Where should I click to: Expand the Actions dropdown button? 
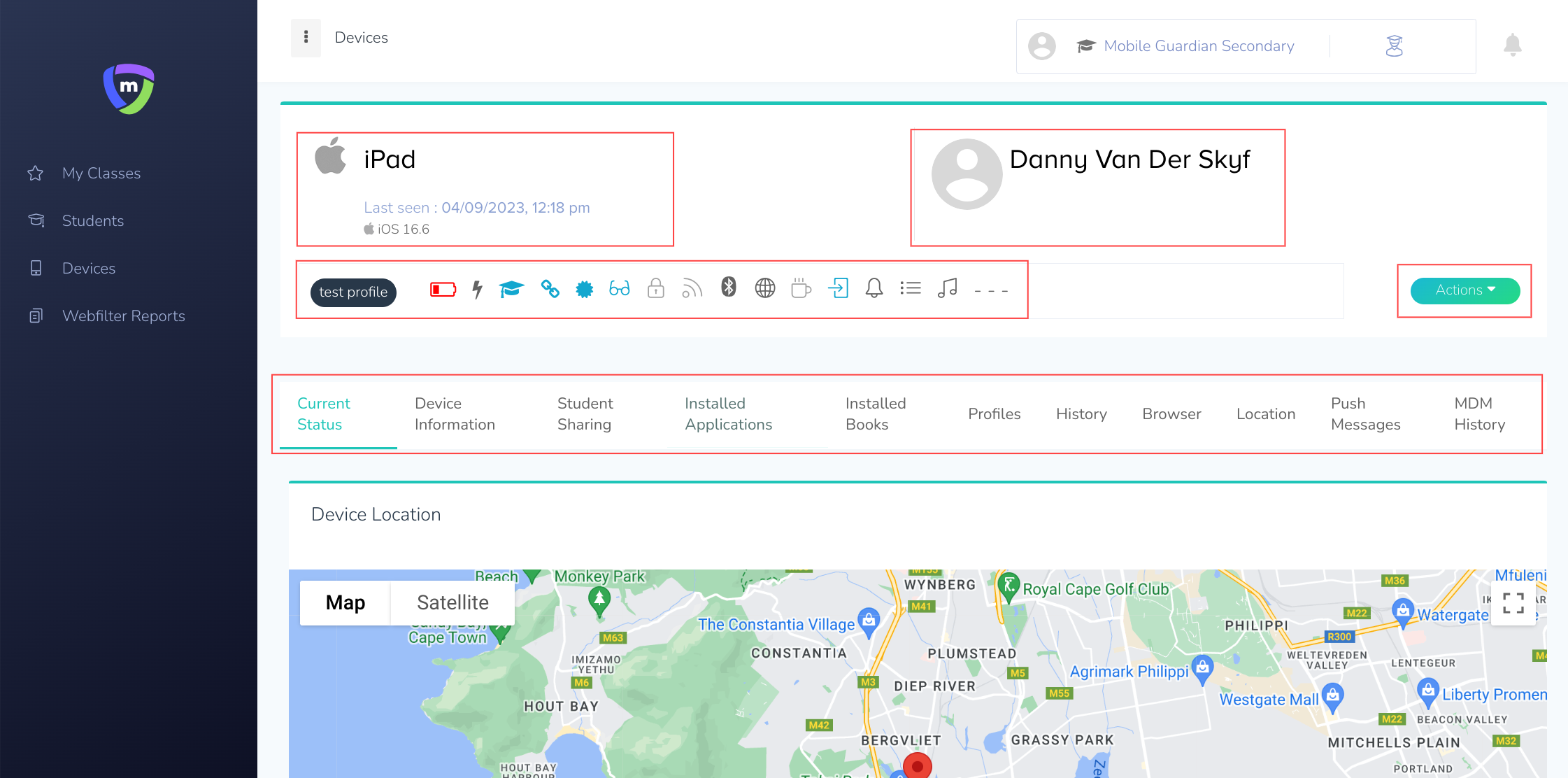(1465, 290)
